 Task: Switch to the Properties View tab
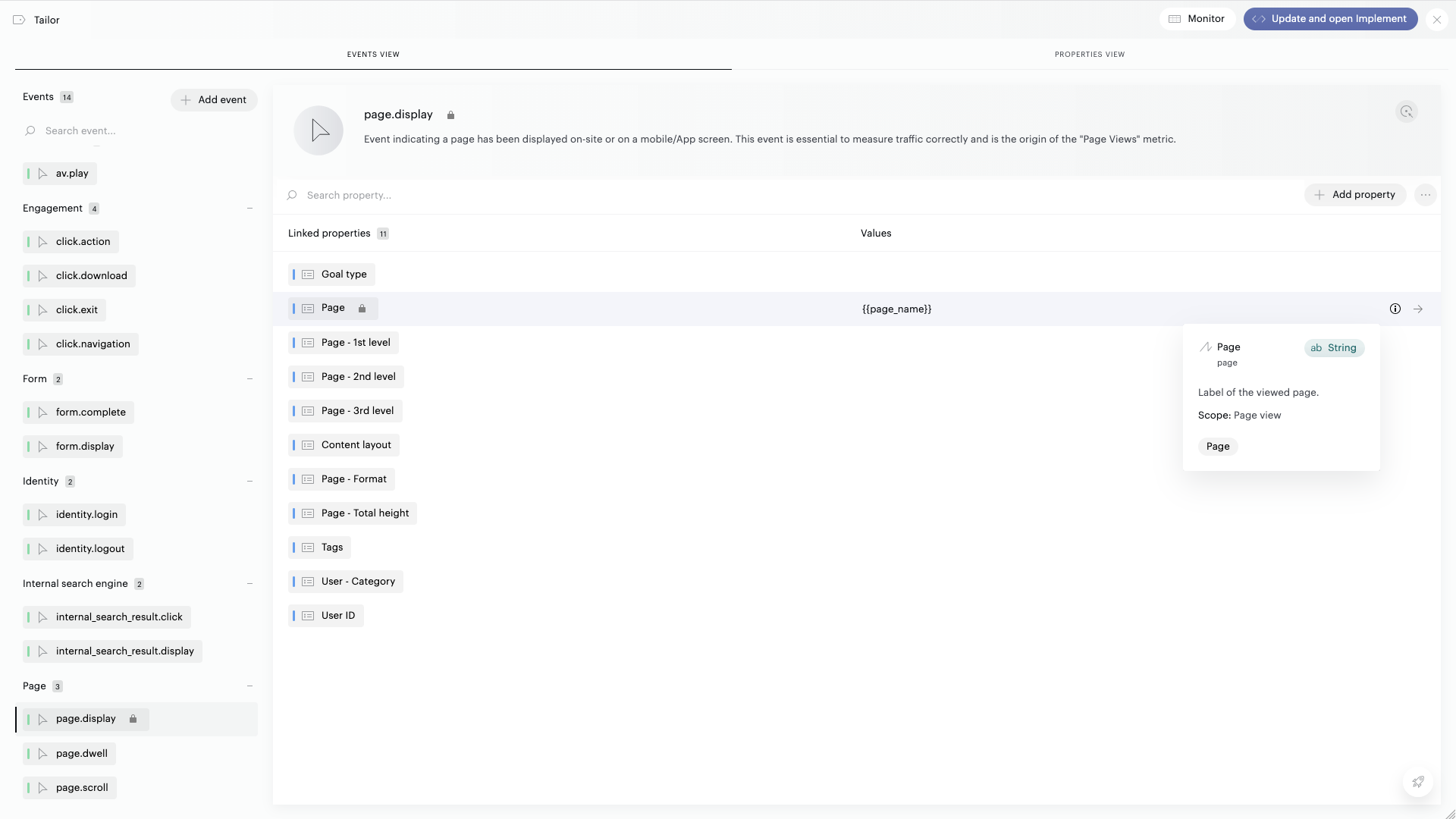pos(1089,55)
